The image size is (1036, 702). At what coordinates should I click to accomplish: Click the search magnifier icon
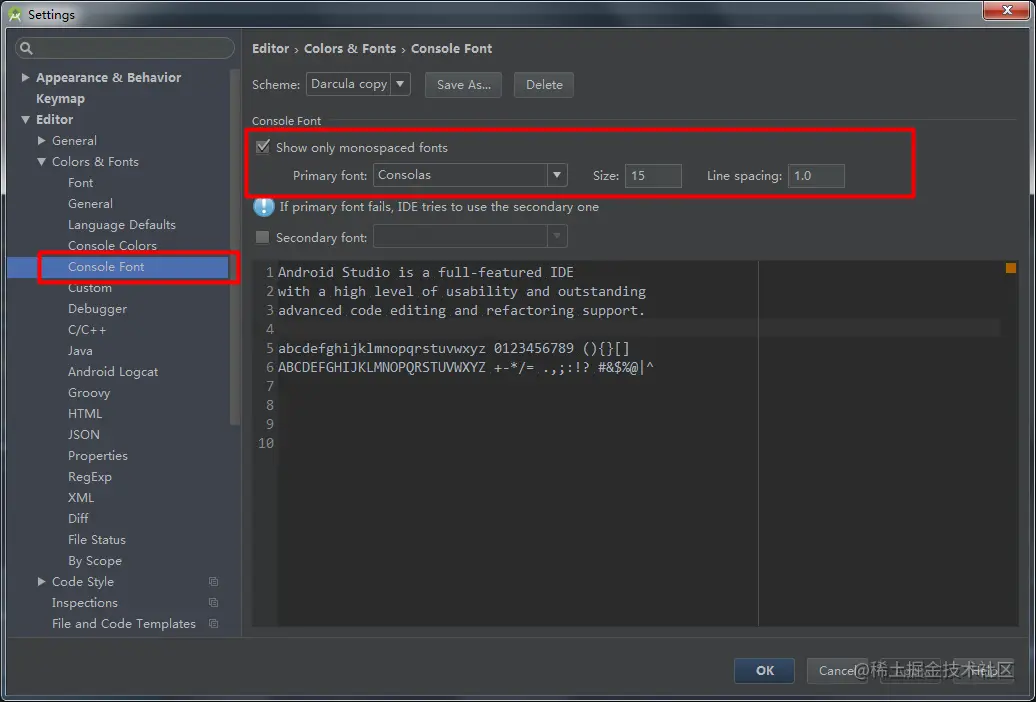coord(26,48)
